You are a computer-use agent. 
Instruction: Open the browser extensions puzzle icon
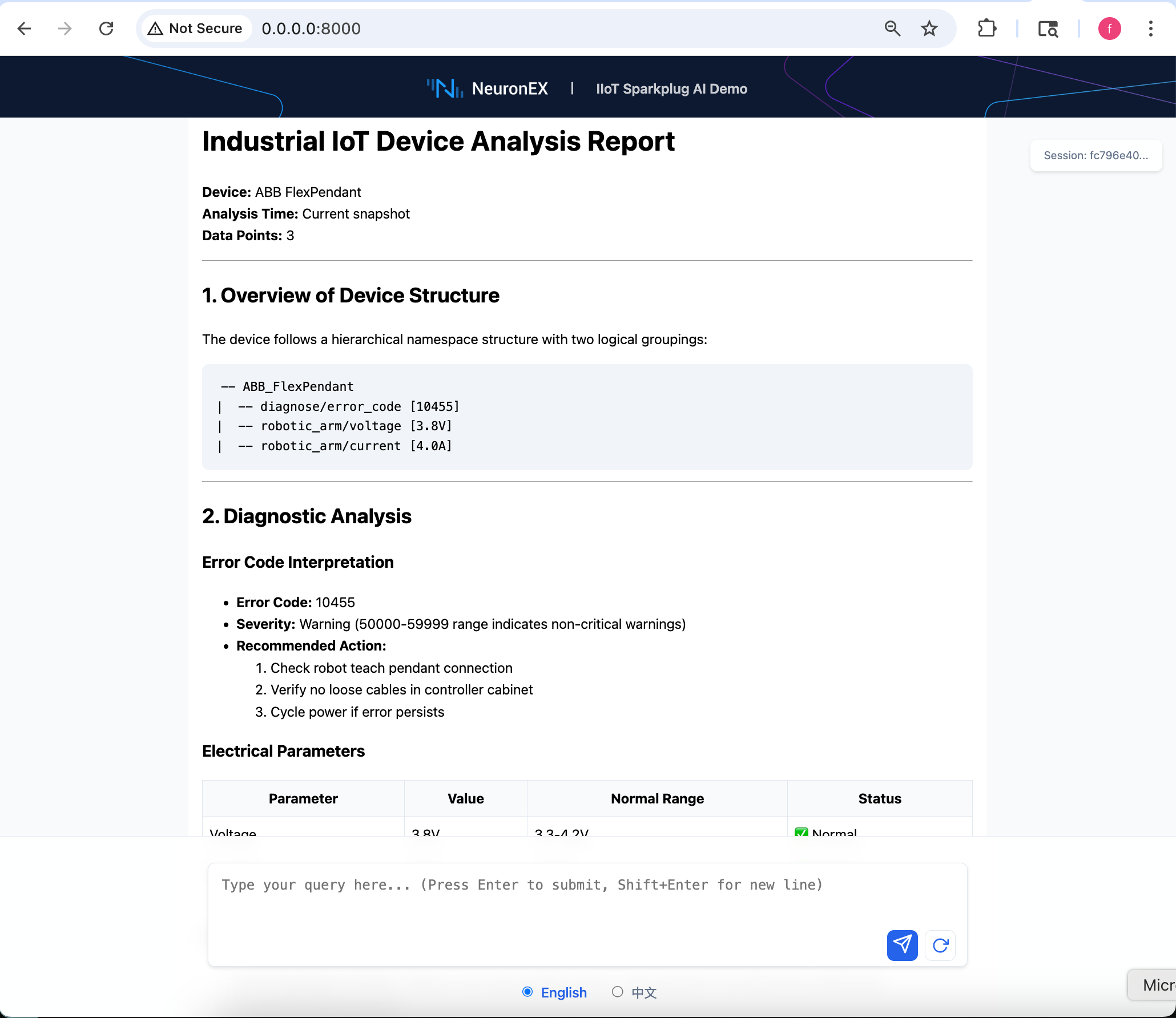[986, 29]
